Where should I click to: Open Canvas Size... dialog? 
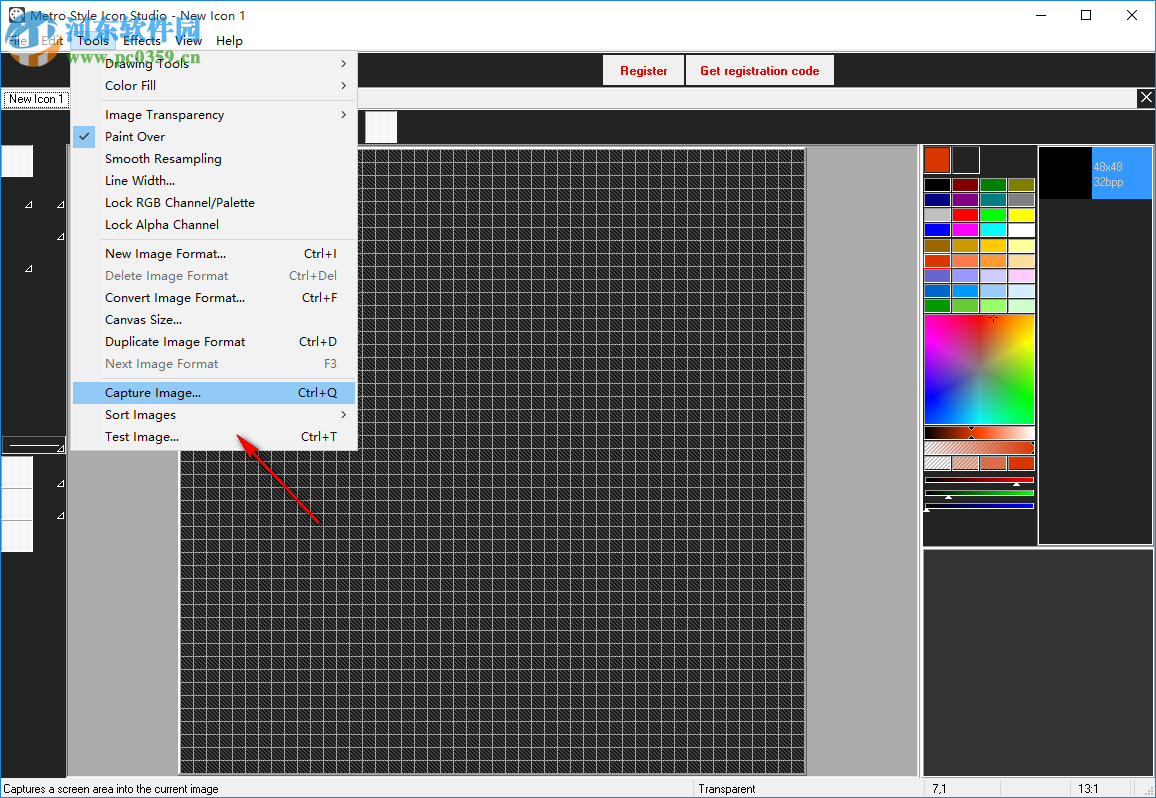pyautogui.click(x=214, y=320)
